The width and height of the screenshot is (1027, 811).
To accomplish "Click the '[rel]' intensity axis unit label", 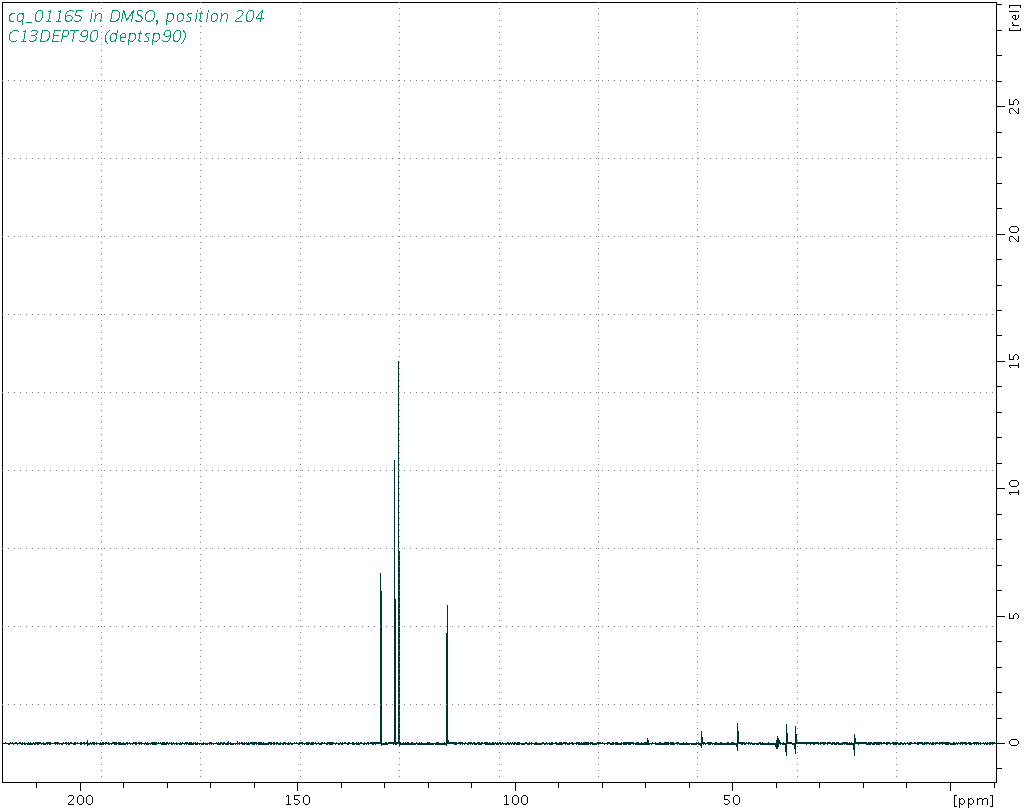I will [x=1014, y=17].
